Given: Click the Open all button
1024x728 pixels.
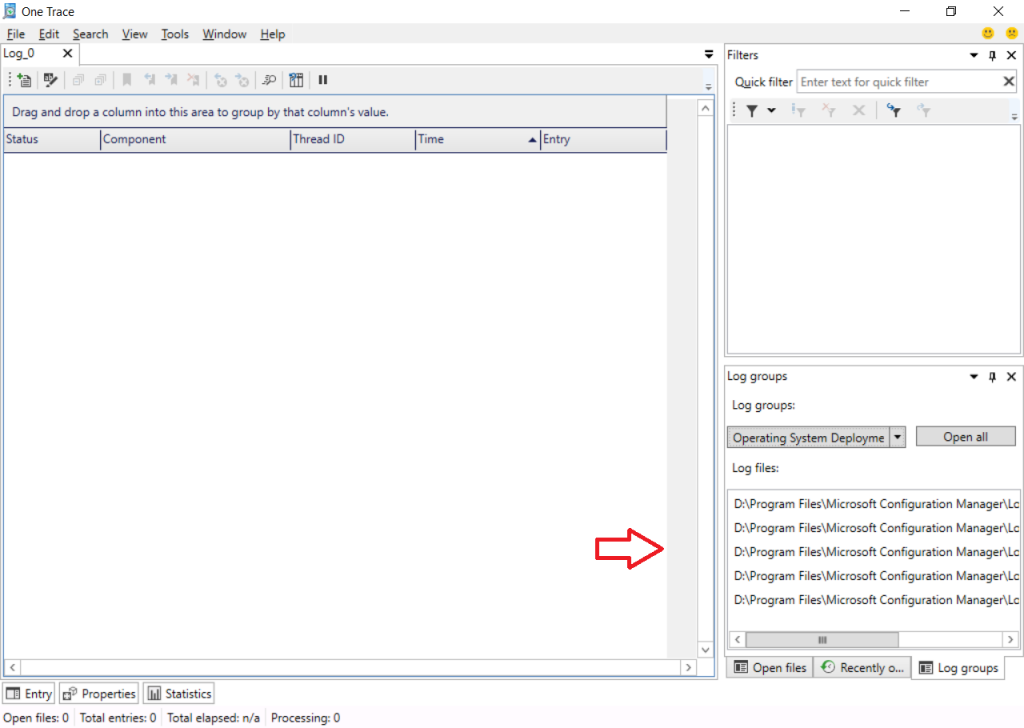Looking at the screenshot, I should pyautogui.click(x=965, y=436).
